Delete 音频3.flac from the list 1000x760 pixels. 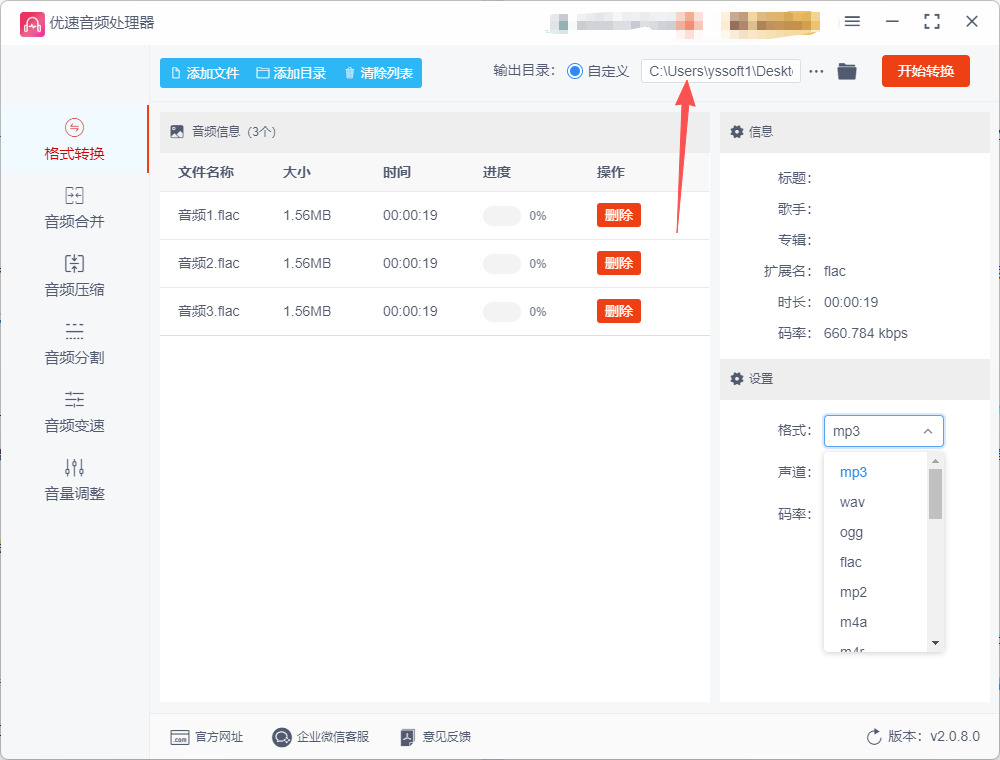coord(619,311)
